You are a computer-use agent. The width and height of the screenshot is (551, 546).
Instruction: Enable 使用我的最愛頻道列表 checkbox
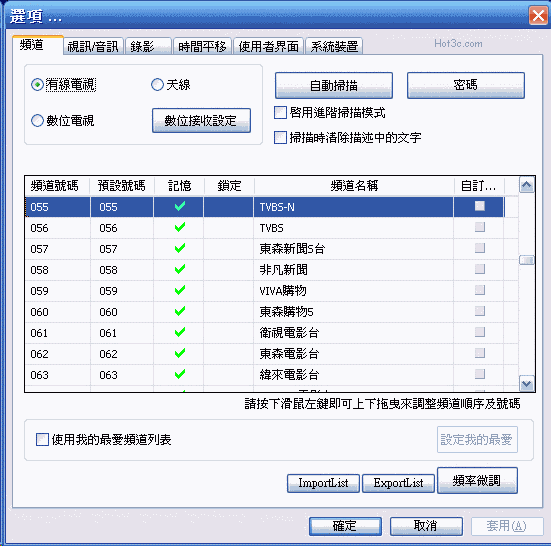pyautogui.click(x=42, y=440)
